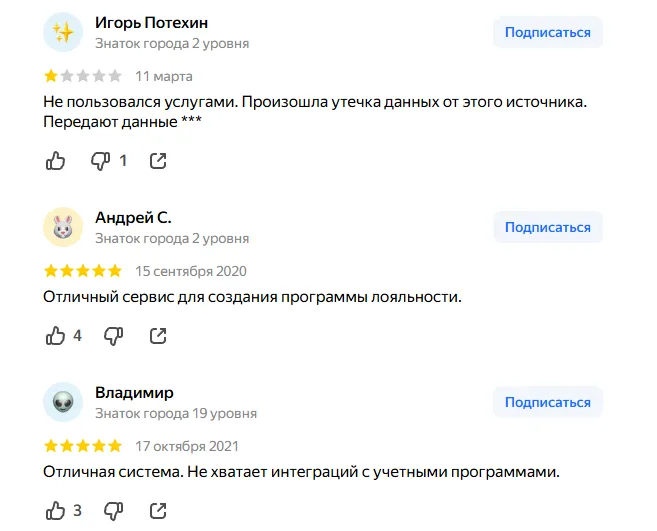Like Владимир's review with thumbs up
This screenshot has width=657, height=531.
(55, 510)
